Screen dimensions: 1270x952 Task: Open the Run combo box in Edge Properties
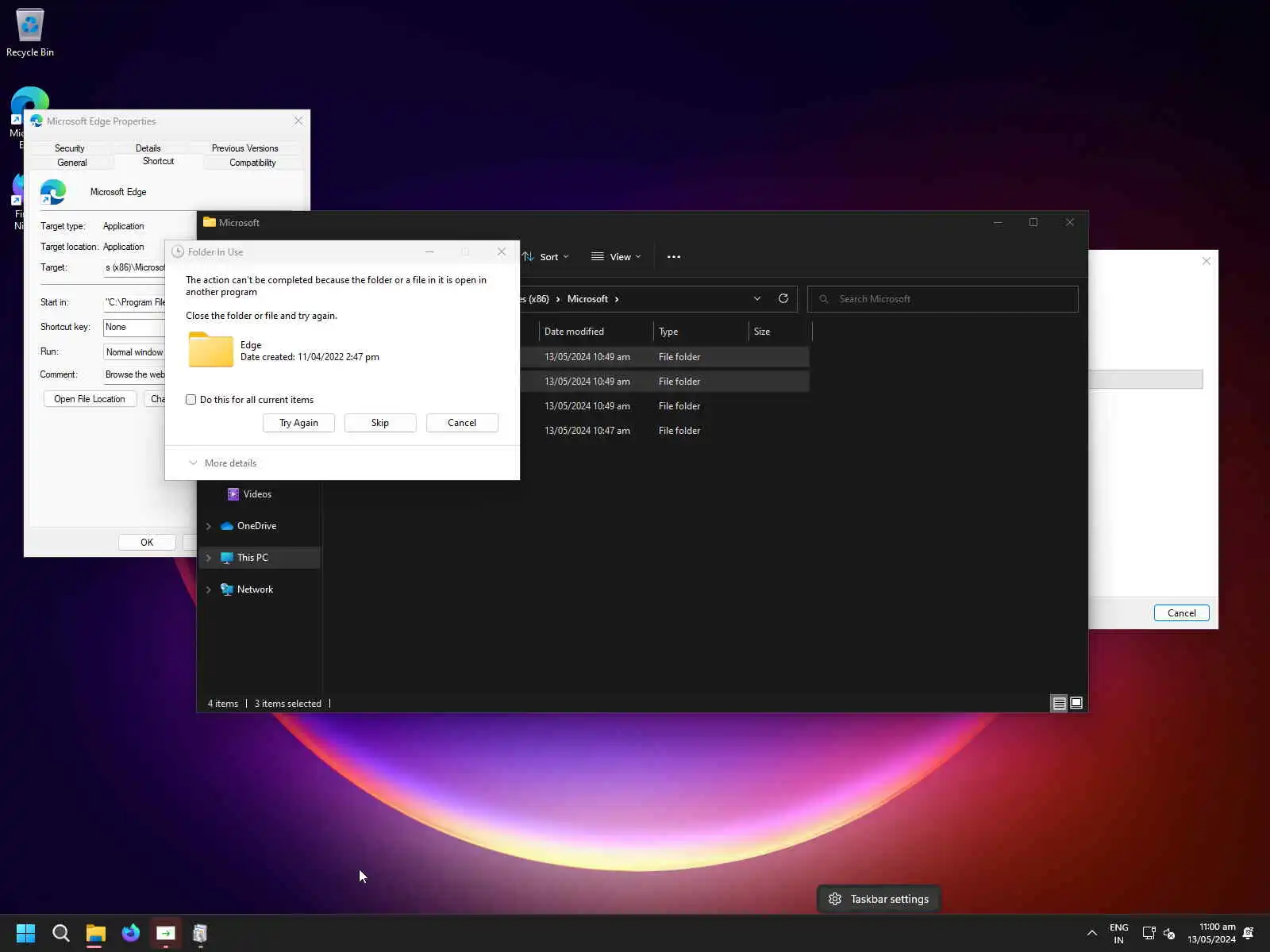click(x=134, y=352)
